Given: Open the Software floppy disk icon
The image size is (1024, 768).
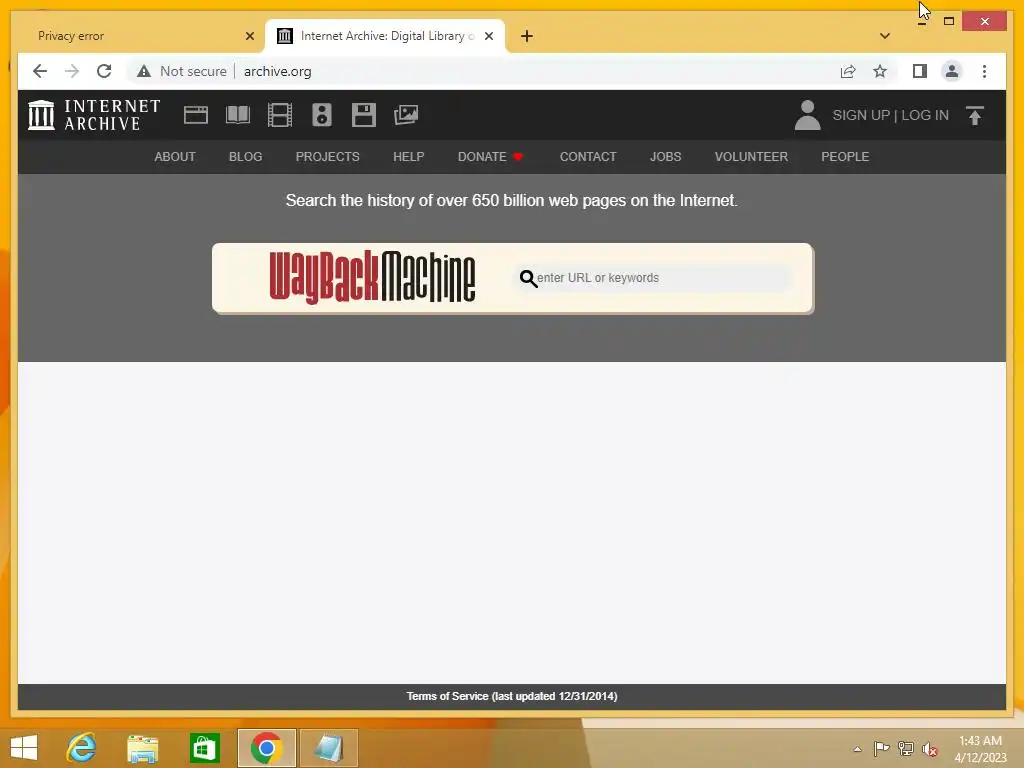Looking at the screenshot, I should click(x=364, y=115).
